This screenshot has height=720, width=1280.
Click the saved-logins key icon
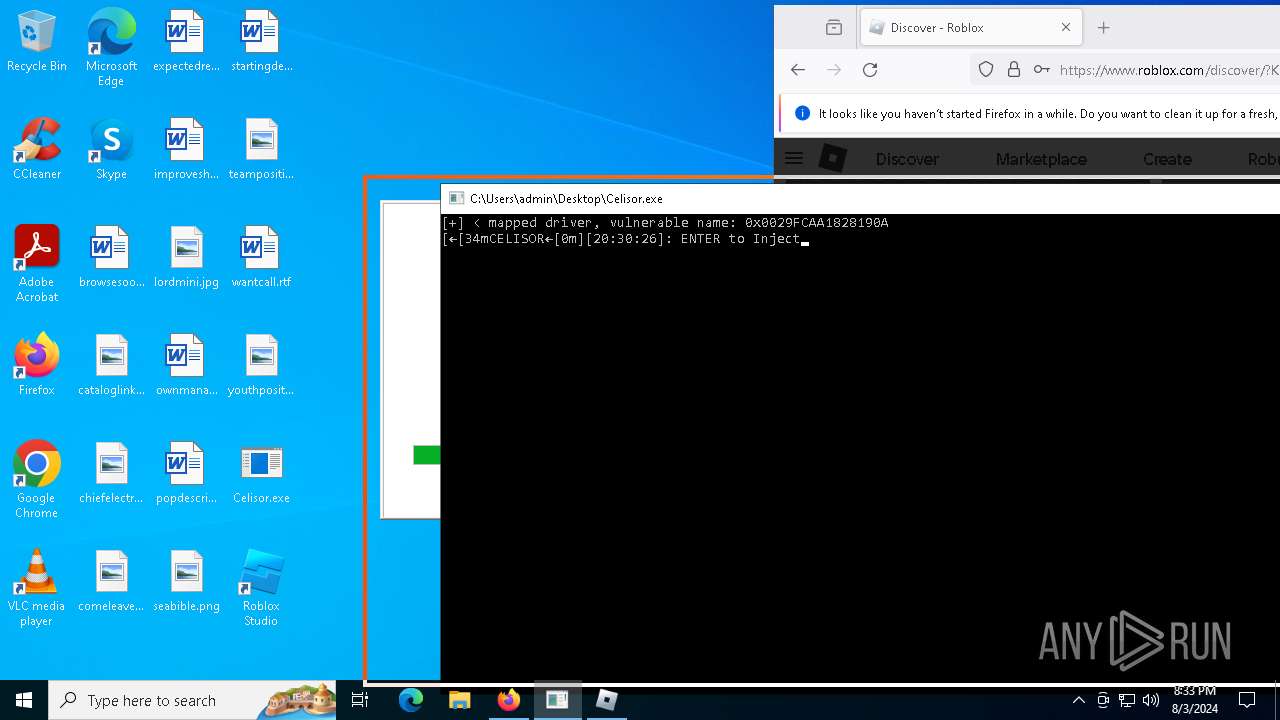click(x=1042, y=69)
